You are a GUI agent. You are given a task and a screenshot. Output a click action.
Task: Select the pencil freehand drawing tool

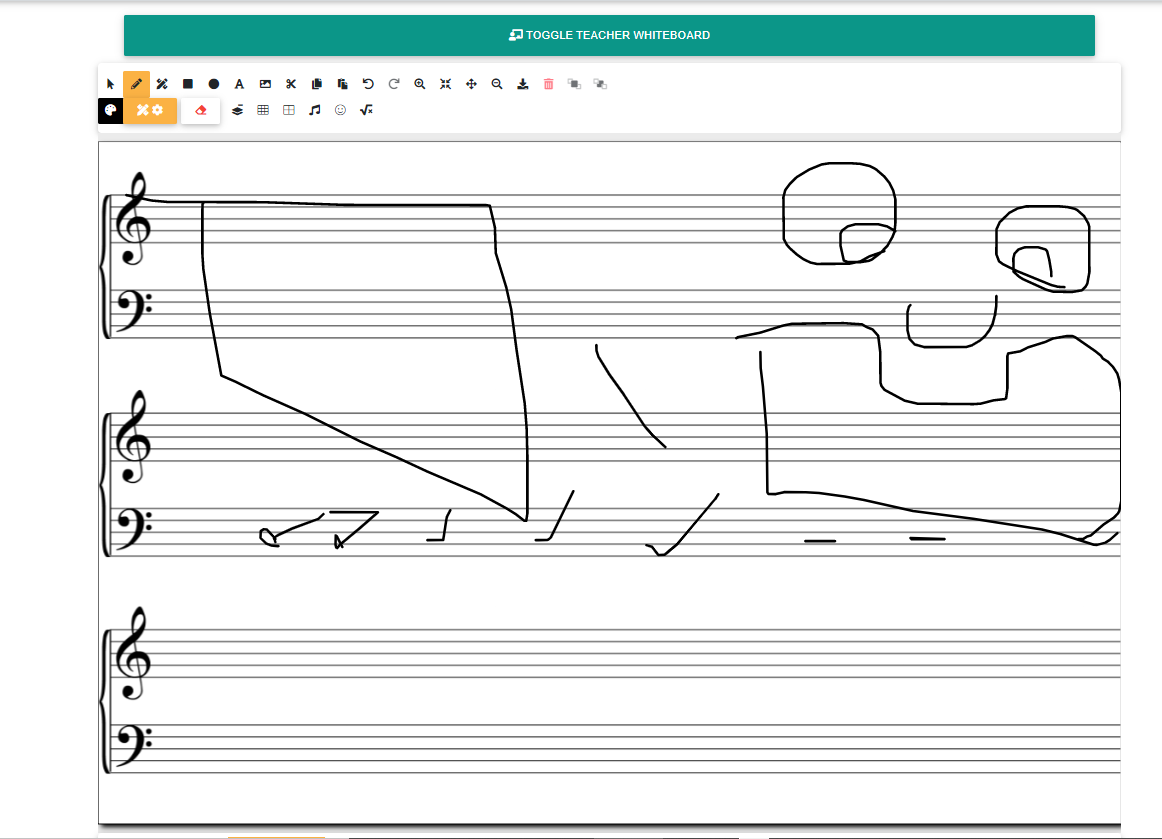(x=136, y=84)
